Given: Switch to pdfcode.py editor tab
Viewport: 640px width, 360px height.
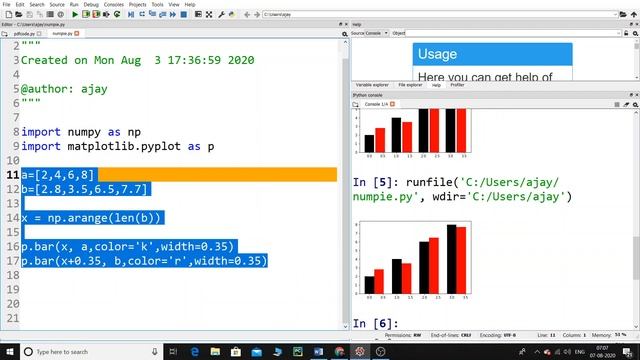Looking at the screenshot, I should [x=24, y=34].
